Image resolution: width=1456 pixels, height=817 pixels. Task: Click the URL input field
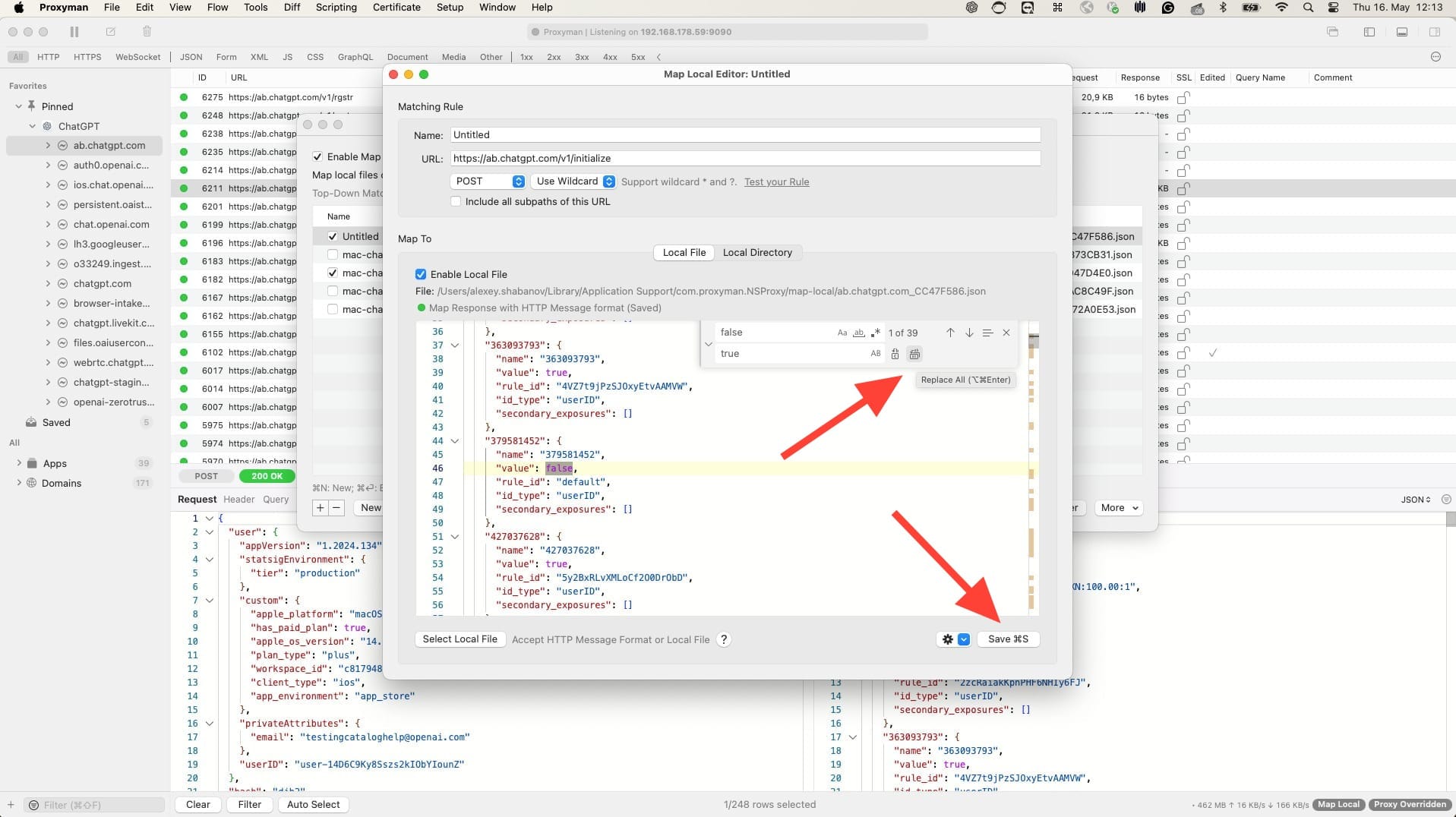pyautogui.click(x=745, y=159)
